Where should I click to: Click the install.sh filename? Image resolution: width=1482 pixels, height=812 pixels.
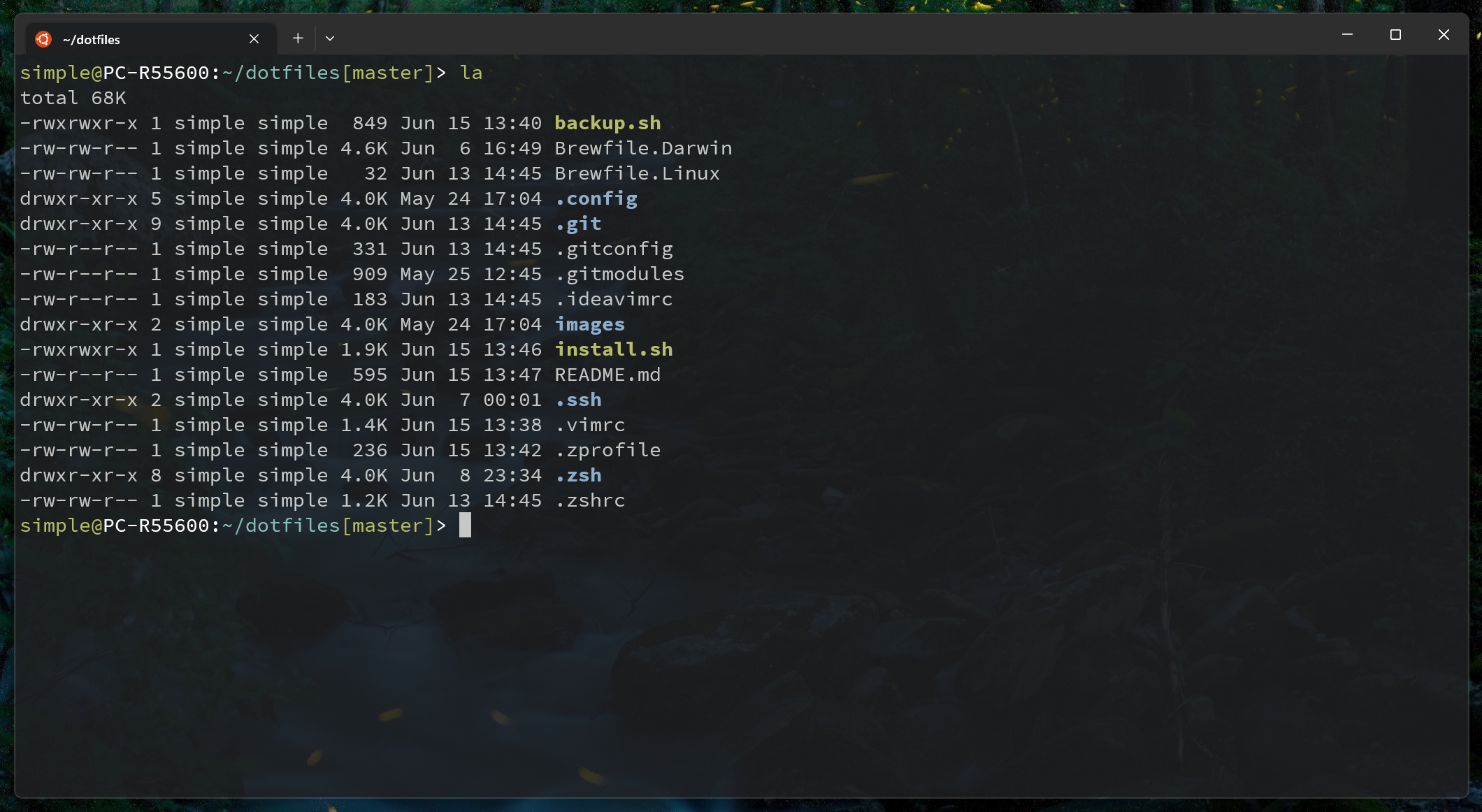click(x=613, y=349)
